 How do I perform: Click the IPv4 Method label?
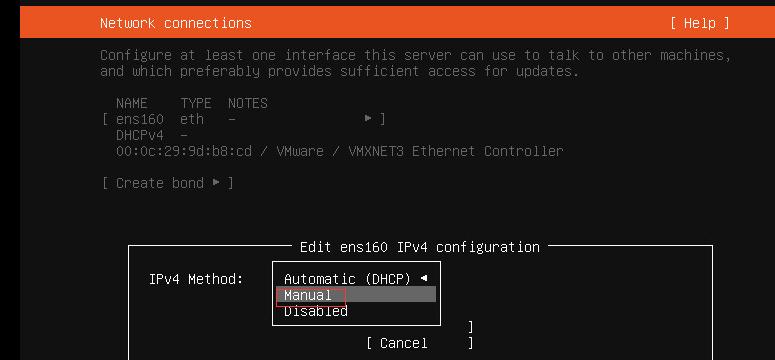pyautogui.click(x=196, y=279)
